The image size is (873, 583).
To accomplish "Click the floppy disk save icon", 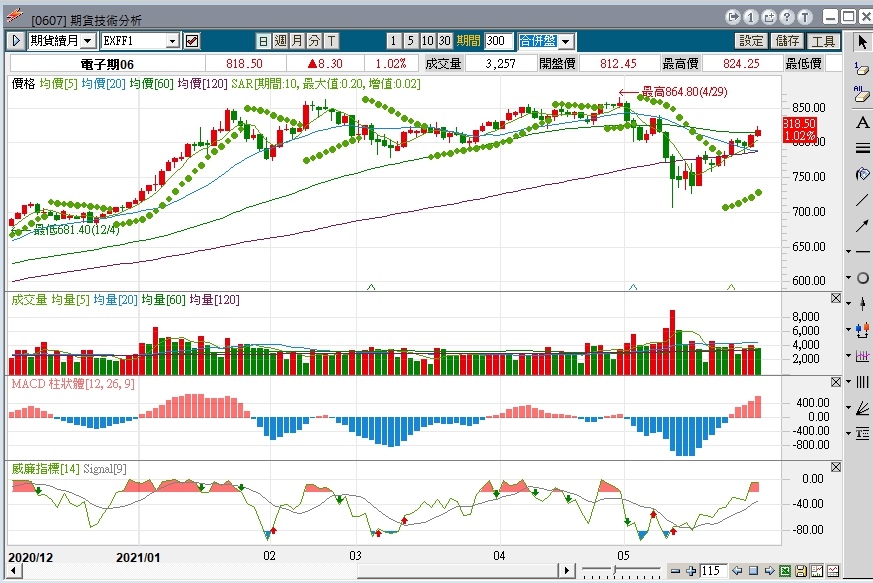I will pos(801,570).
